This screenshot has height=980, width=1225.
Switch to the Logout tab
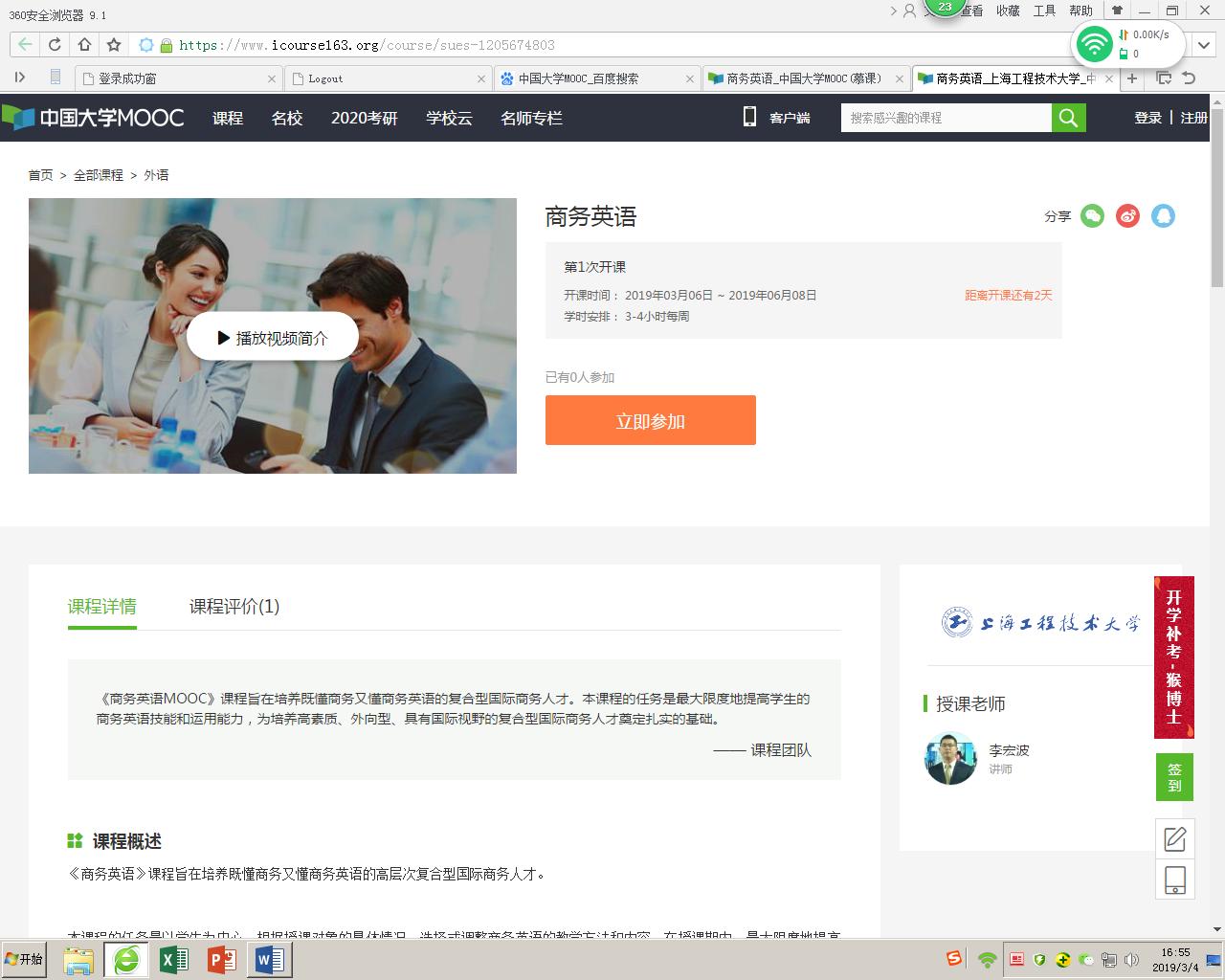(x=388, y=78)
